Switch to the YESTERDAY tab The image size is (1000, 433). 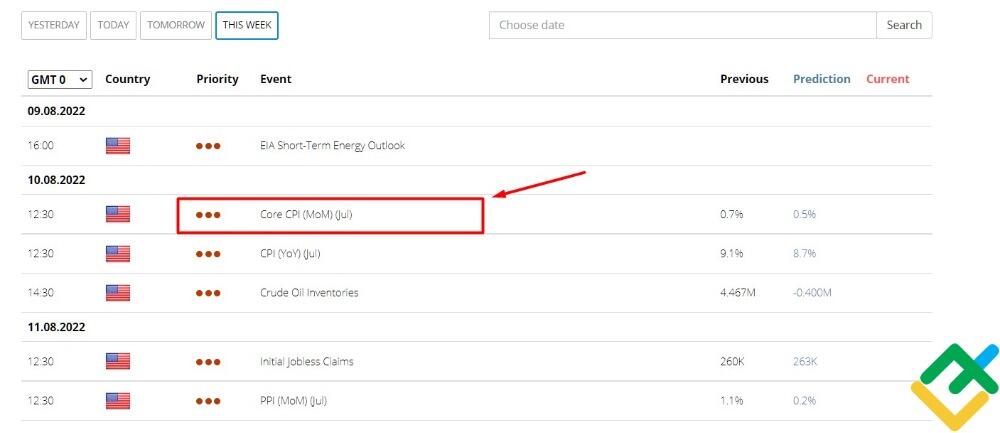[x=54, y=25]
